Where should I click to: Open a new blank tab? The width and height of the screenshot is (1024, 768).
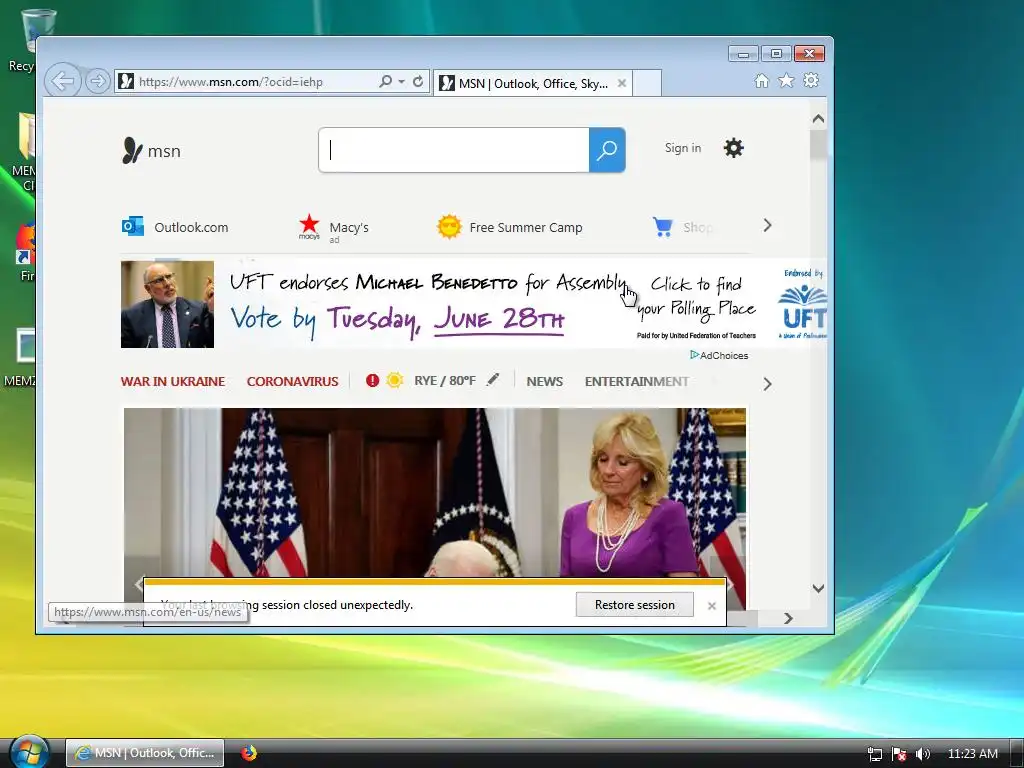coord(647,83)
